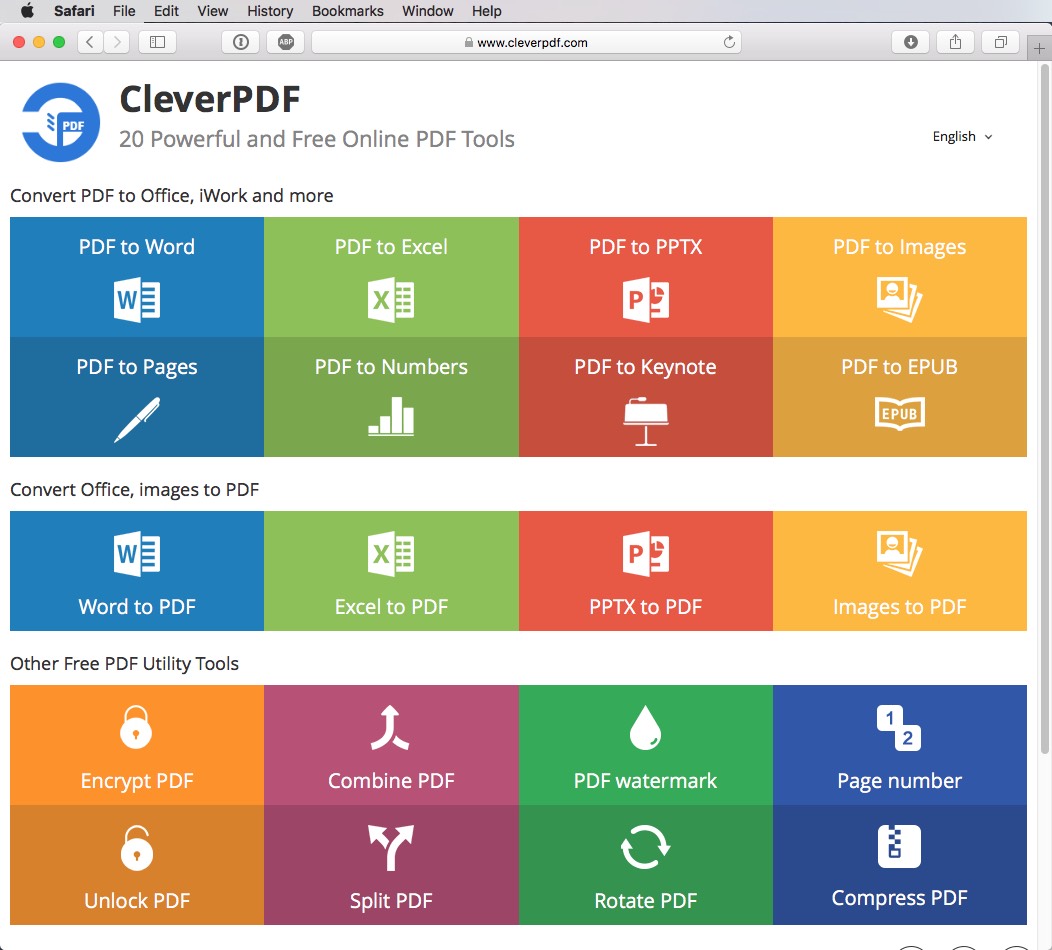Open the PDF to Keynote label link

[x=645, y=367]
